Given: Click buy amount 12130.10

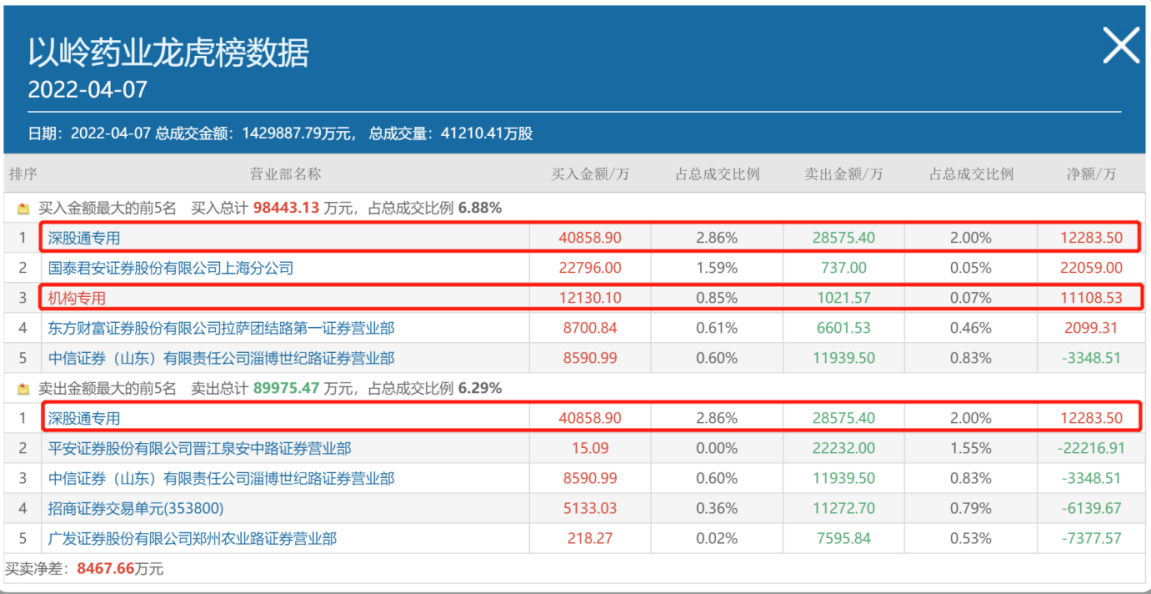Looking at the screenshot, I should (x=591, y=298).
